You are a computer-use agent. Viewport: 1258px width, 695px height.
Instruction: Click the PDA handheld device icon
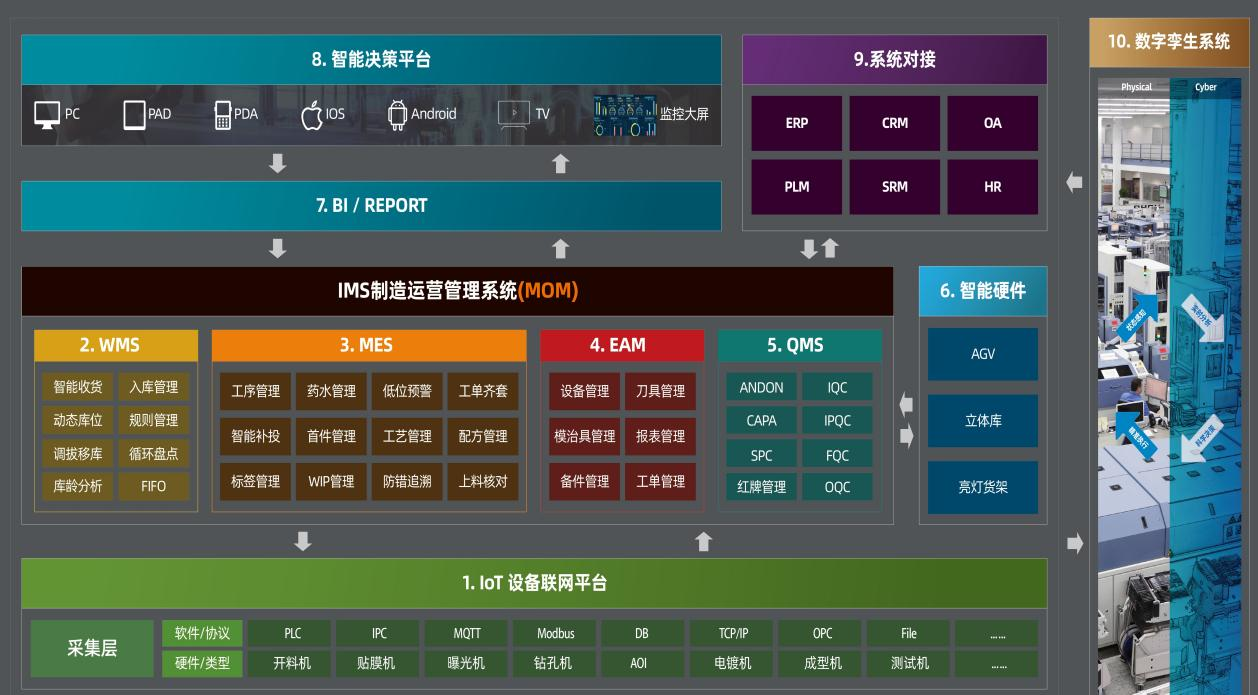pyautogui.click(x=222, y=115)
